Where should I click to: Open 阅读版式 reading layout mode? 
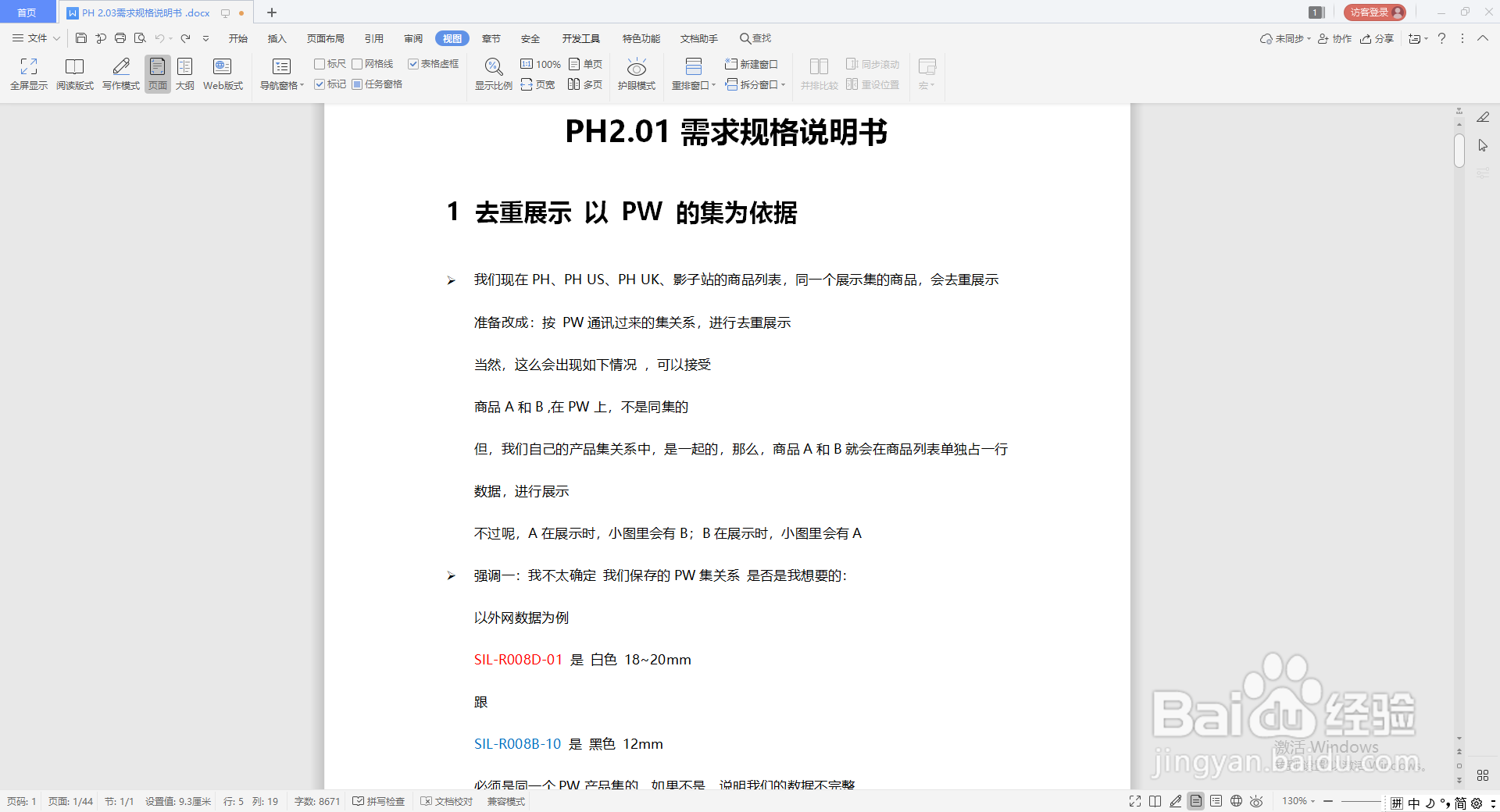[x=75, y=73]
